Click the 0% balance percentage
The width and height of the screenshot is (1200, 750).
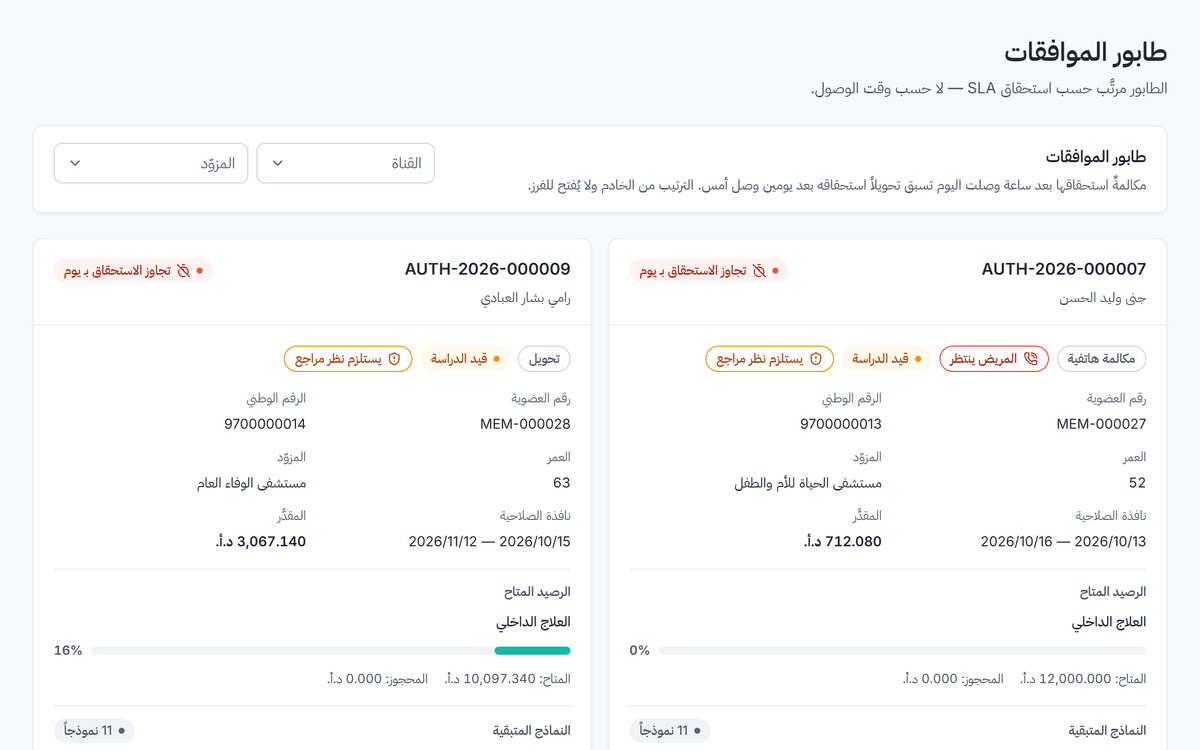(x=640, y=651)
